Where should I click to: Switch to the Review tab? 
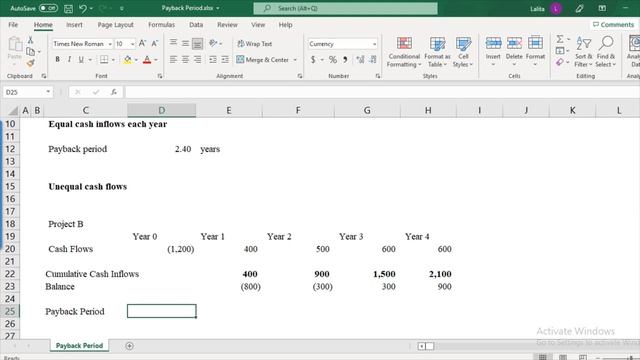pyautogui.click(x=227, y=24)
